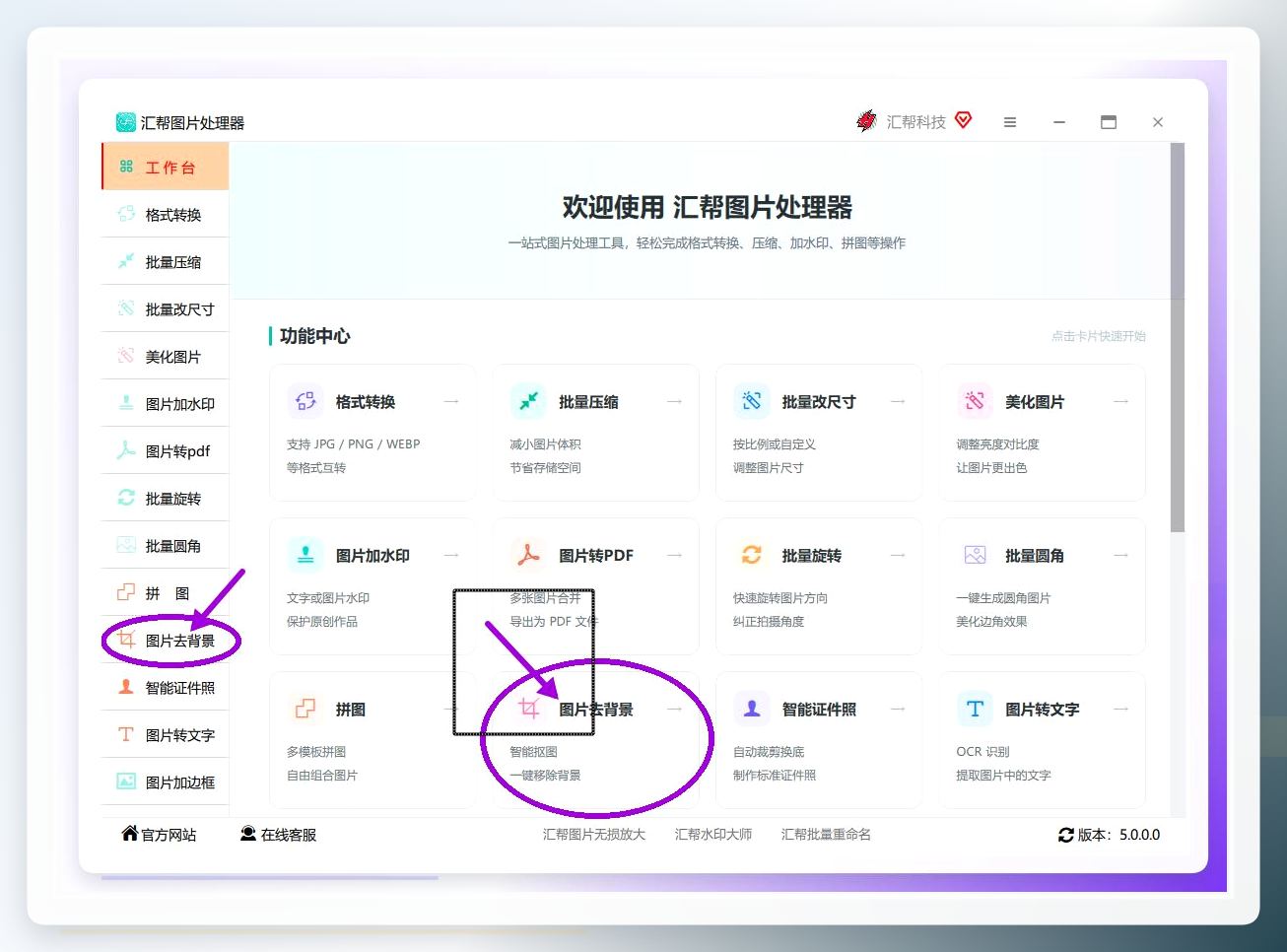Click the arrow on 批量旋转 card
Screen dimensions: 1287x952
point(898,555)
